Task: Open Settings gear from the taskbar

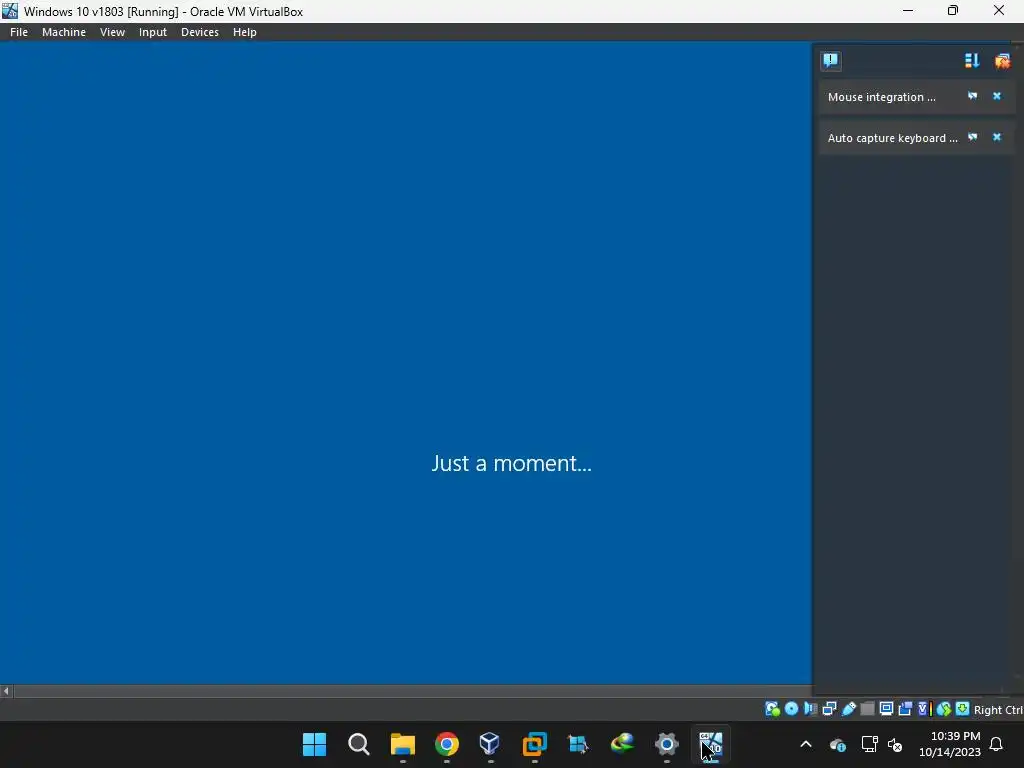Action: 666,744
